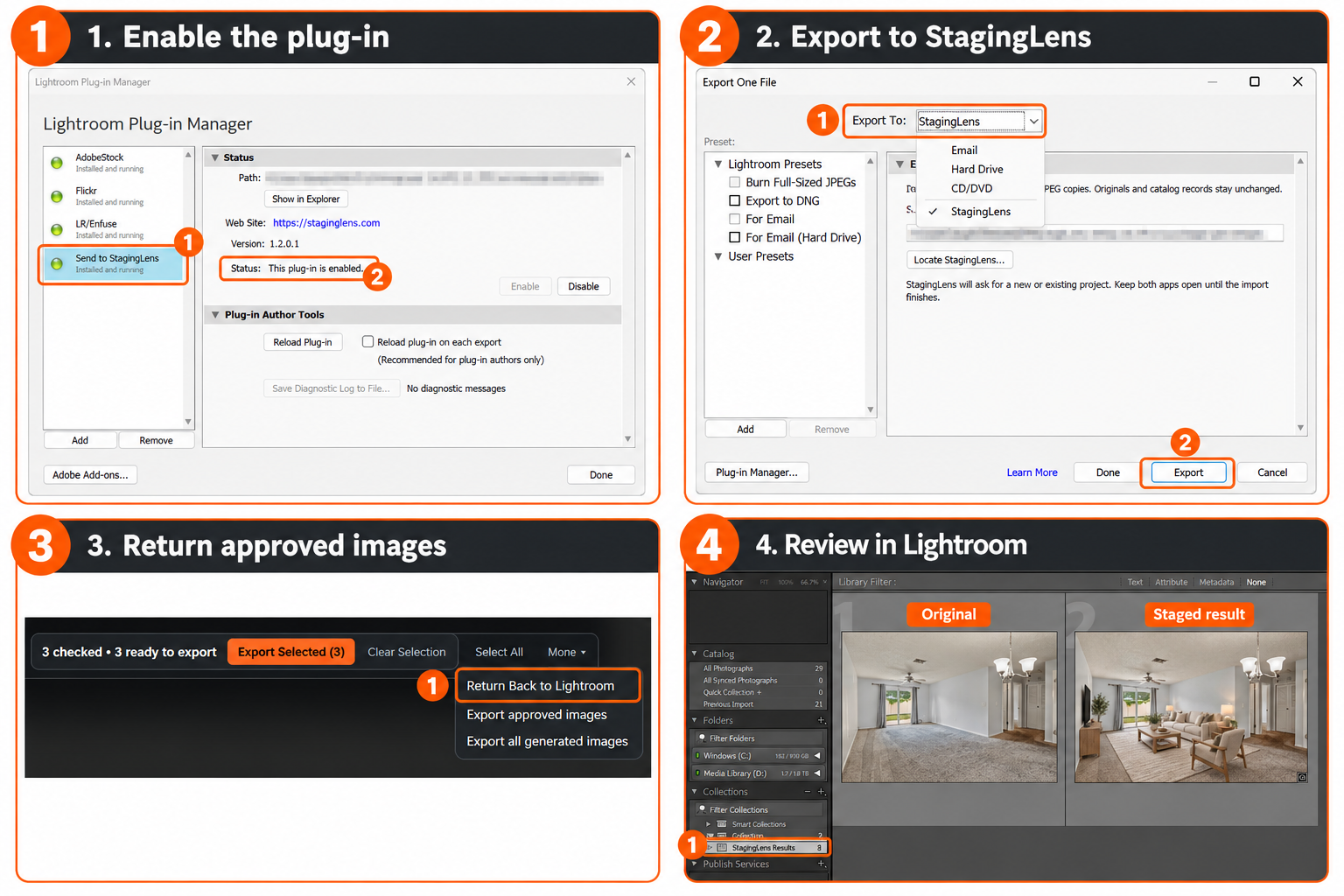
Task: Click Export in the Export One File dialog
Action: point(1188,472)
